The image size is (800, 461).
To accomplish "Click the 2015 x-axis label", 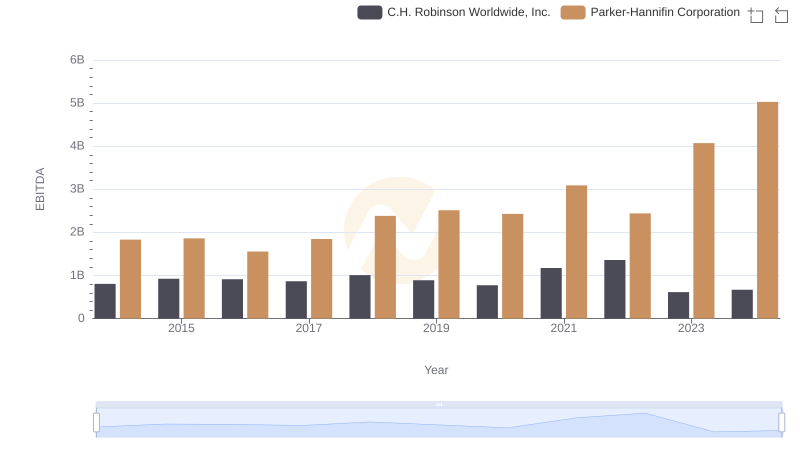I will click(x=181, y=328).
